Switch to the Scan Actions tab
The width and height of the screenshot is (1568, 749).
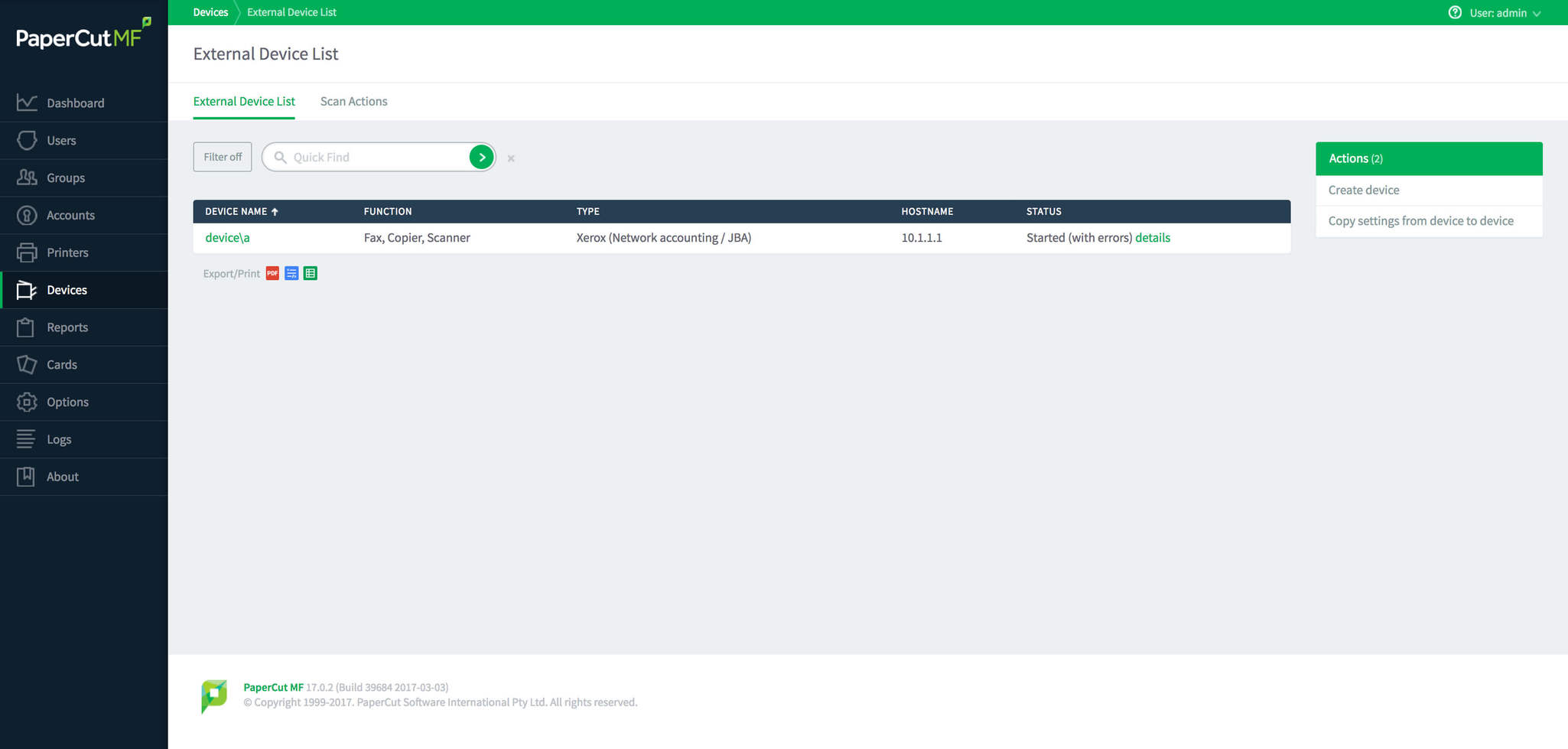[353, 101]
